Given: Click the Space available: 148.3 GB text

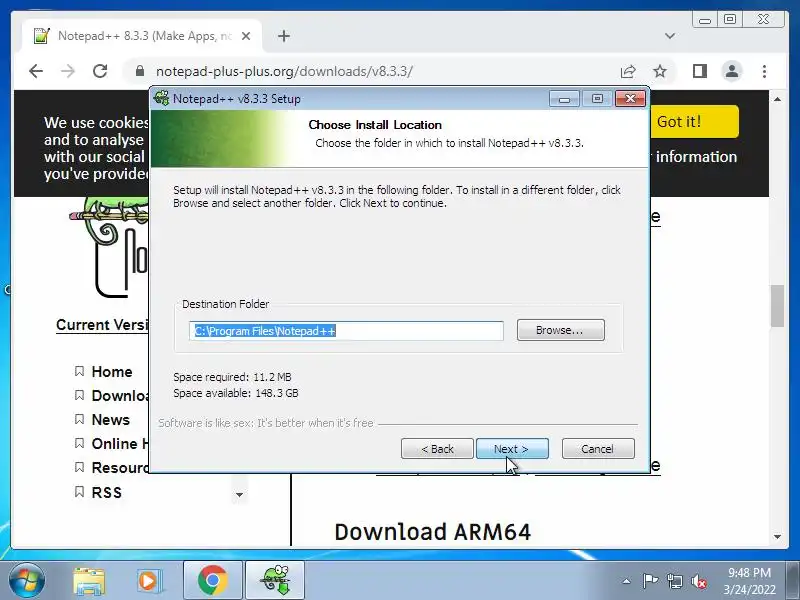Looking at the screenshot, I should [236, 393].
